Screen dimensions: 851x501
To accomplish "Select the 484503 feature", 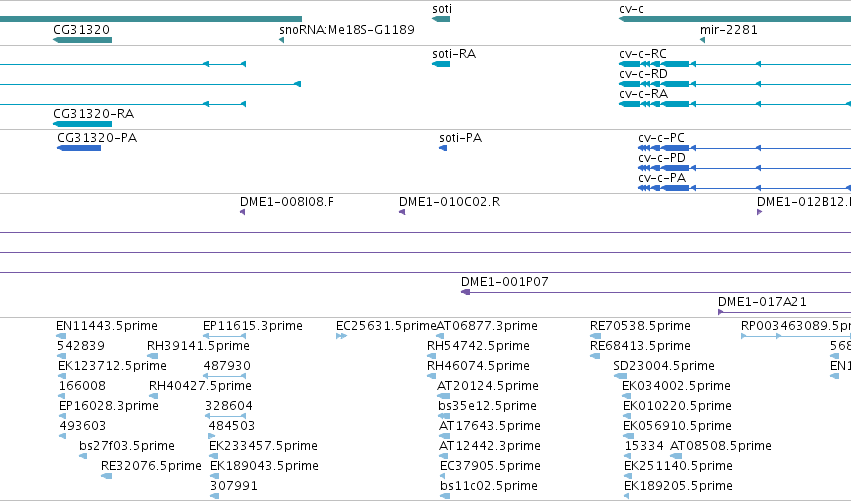I will (x=212, y=436).
